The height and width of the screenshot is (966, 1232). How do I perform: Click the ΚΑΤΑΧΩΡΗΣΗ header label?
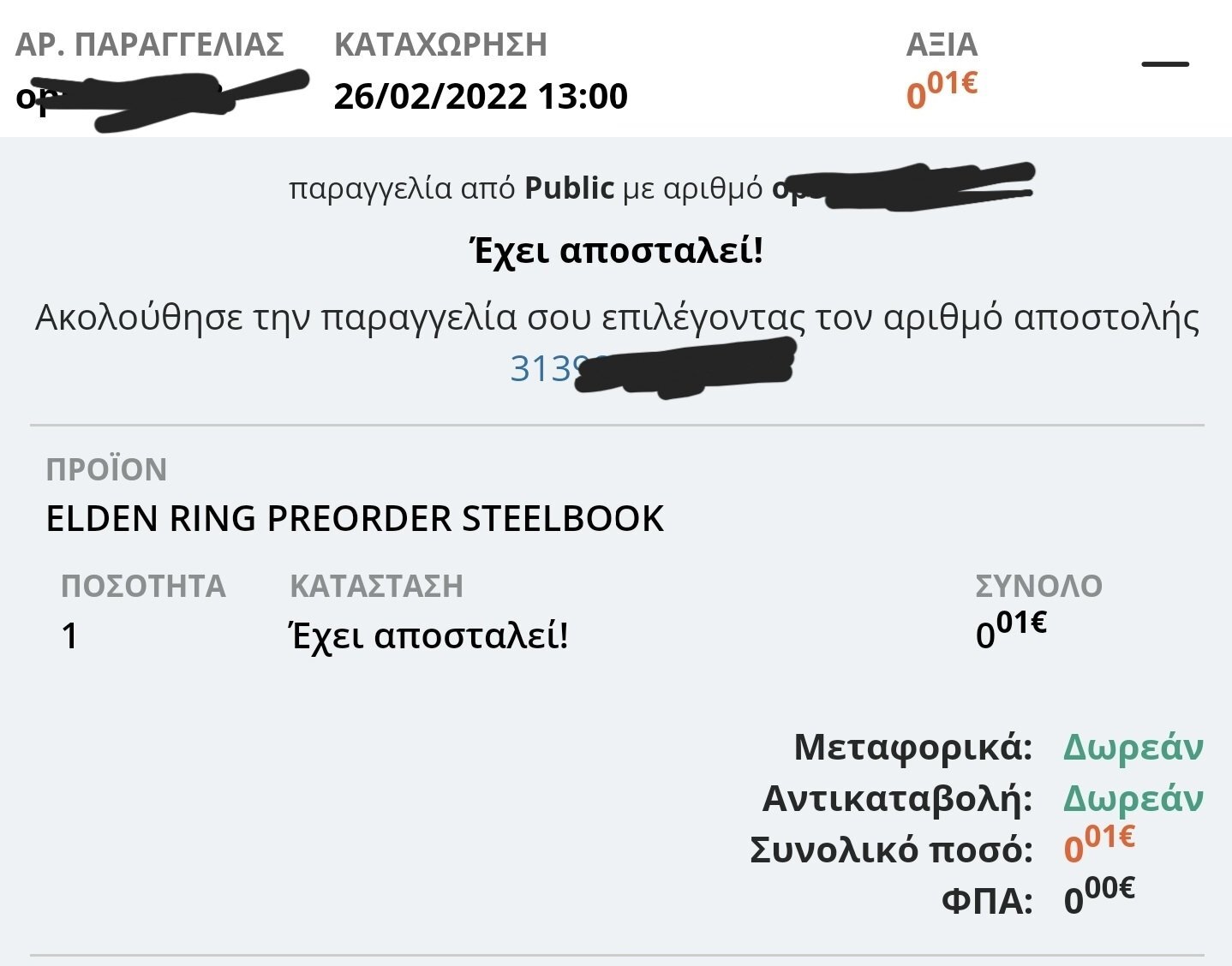click(x=440, y=45)
